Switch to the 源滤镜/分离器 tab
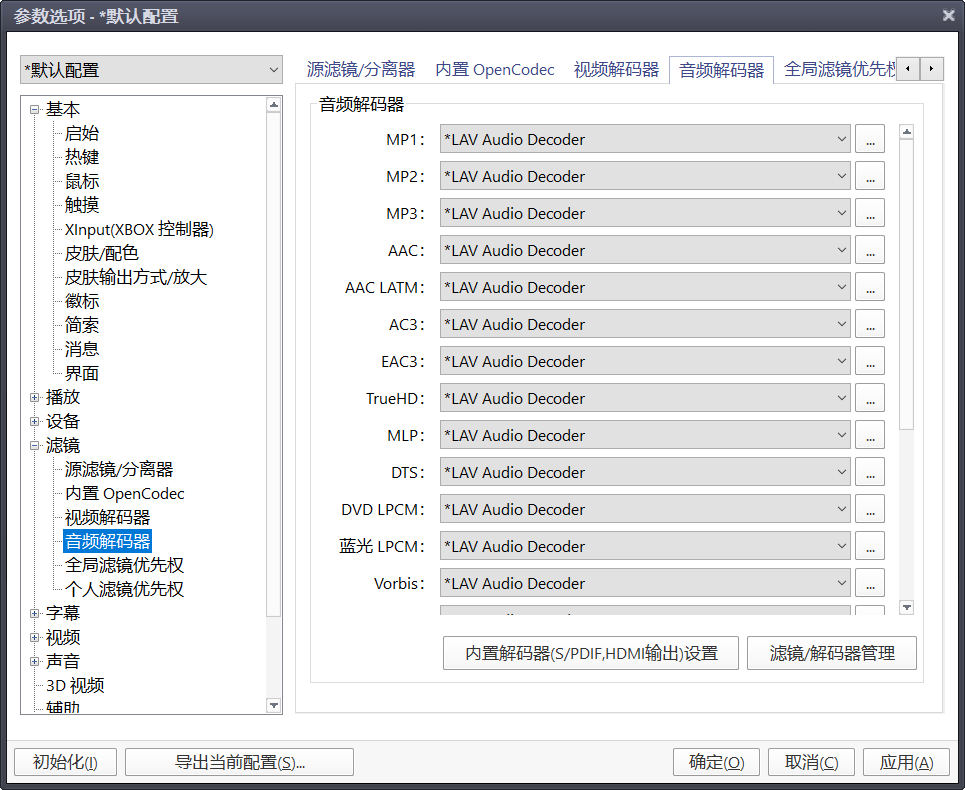 [360, 70]
